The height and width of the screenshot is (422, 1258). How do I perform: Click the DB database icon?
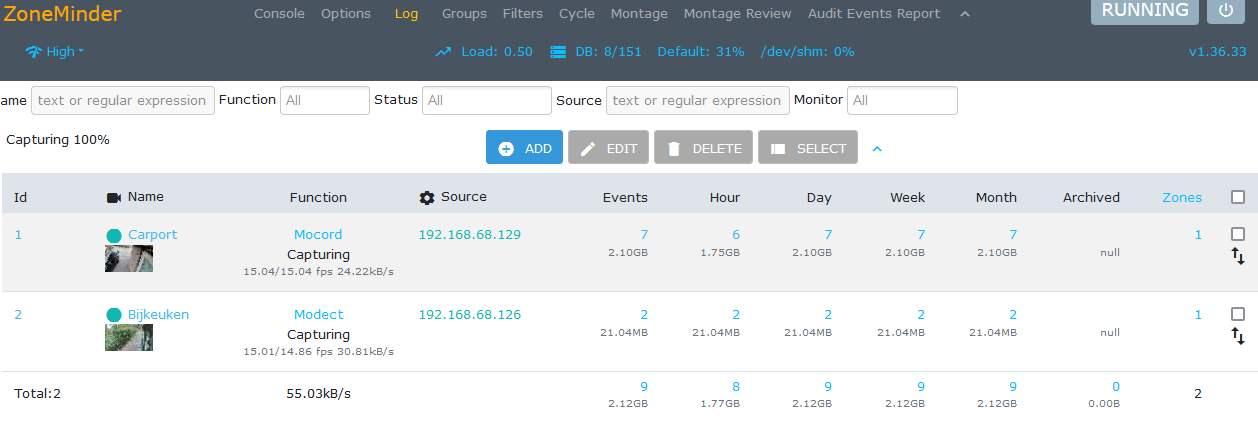558,51
